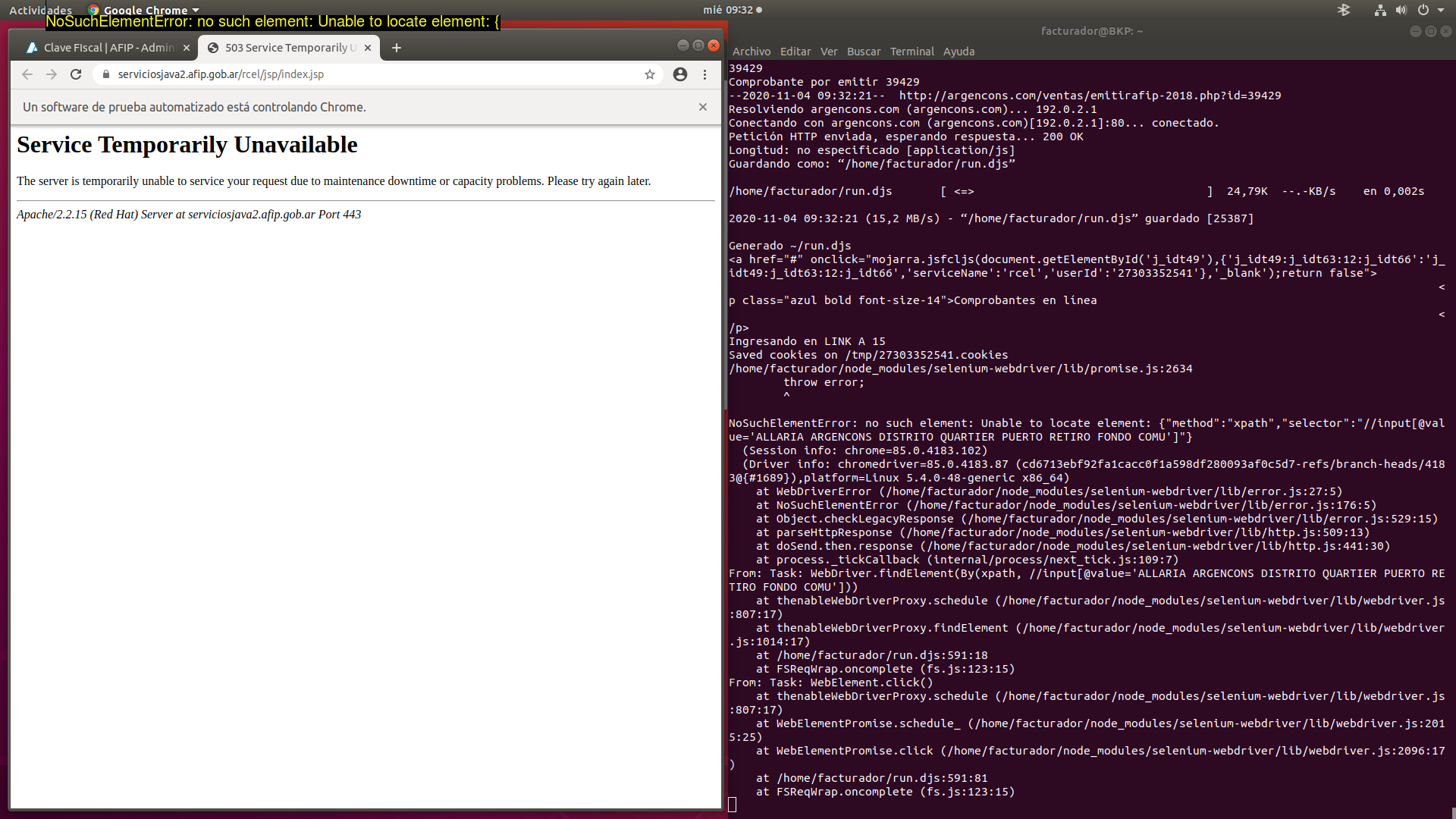The width and height of the screenshot is (1456, 819).
Task: Click the terminal title facturador@BKP: ~
Action: tap(1092, 31)
